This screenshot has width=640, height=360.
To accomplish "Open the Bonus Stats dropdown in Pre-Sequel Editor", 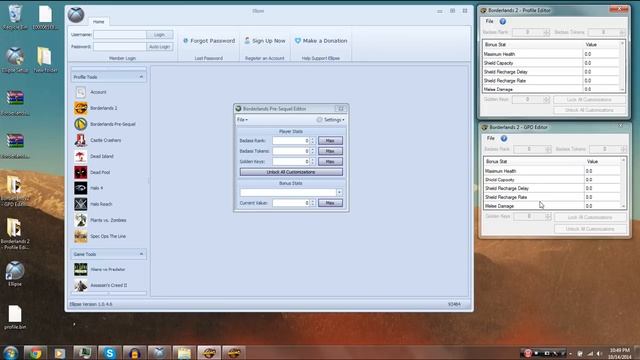I will pyautogui.click(x=339, y=192).
